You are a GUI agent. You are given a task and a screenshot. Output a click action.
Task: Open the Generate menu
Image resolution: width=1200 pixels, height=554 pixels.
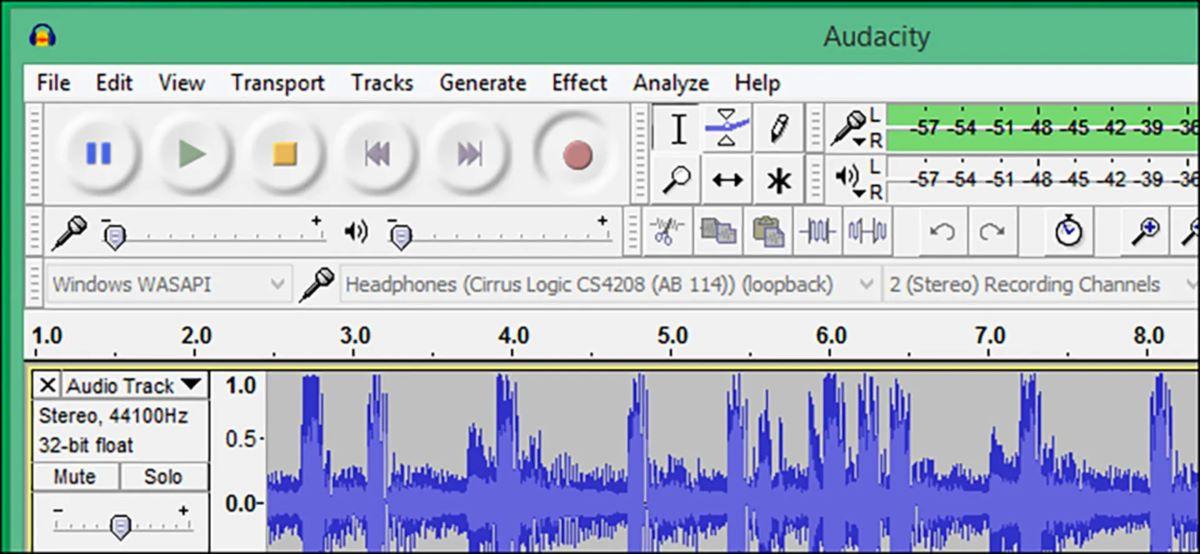click(x=482, y=83)
